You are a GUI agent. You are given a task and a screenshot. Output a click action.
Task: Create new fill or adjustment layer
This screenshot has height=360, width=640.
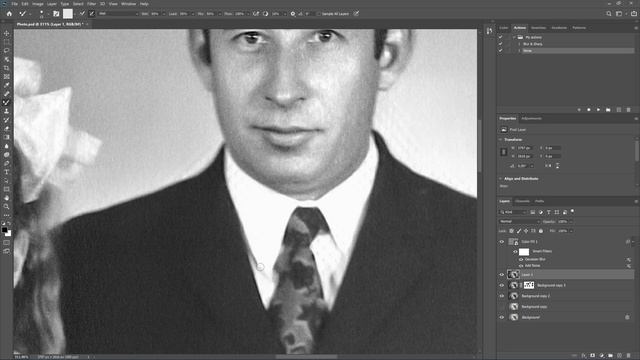(602, 356)
